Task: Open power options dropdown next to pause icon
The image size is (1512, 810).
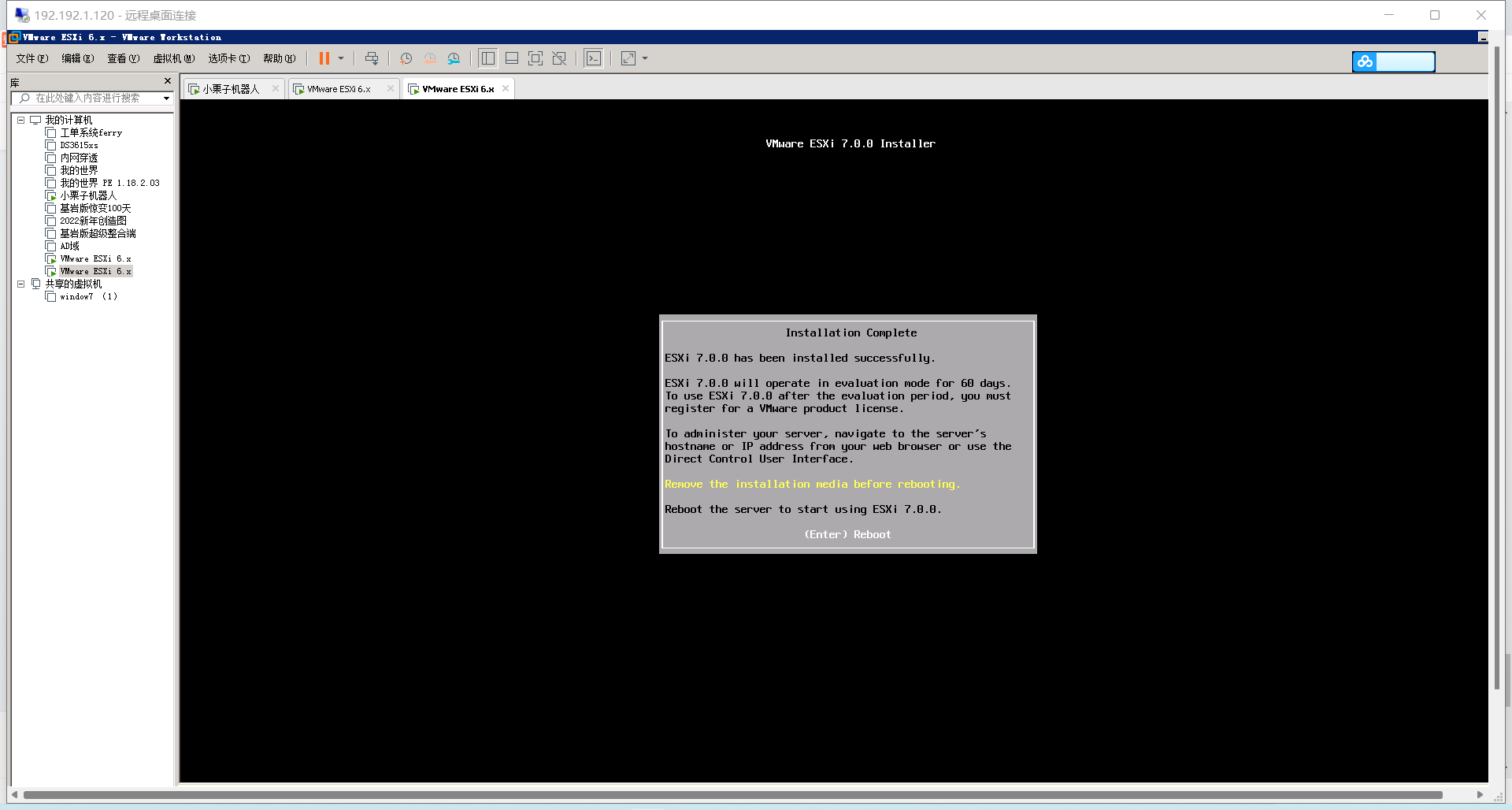Action: 341,58
